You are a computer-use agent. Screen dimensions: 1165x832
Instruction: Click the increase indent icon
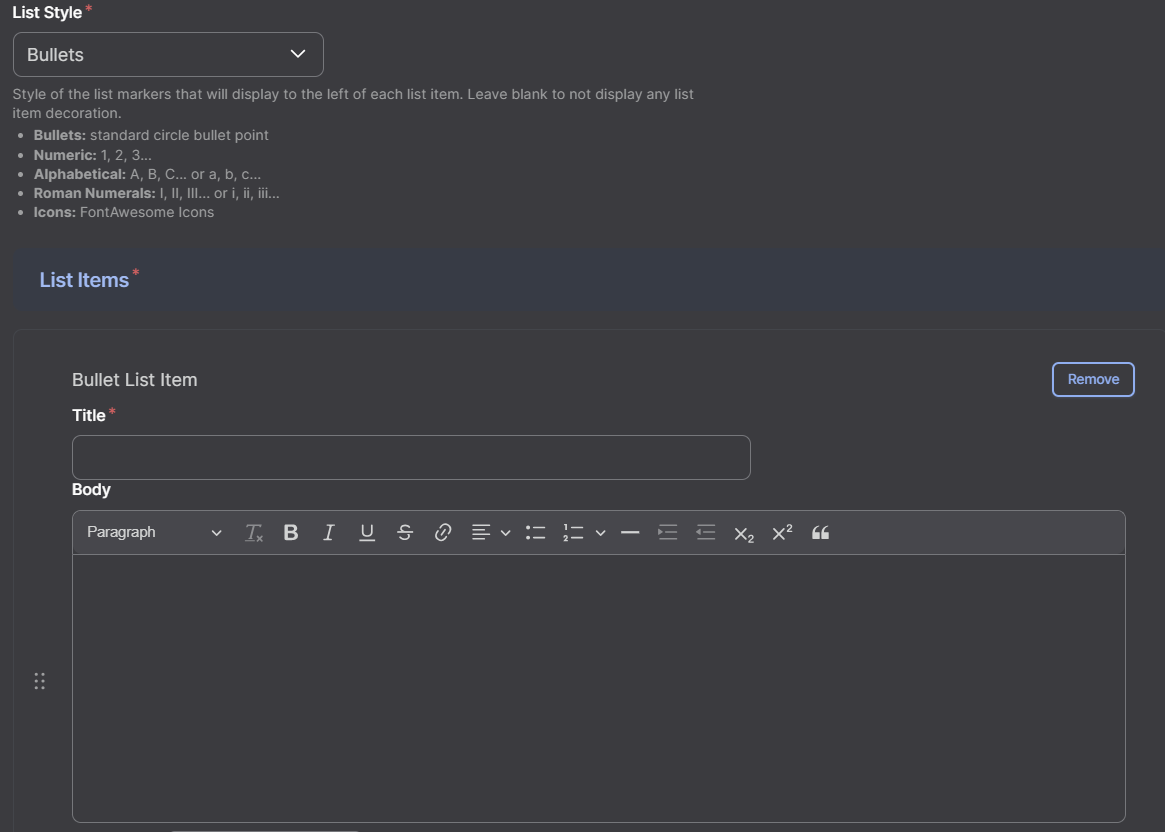(x=668, y=533)
